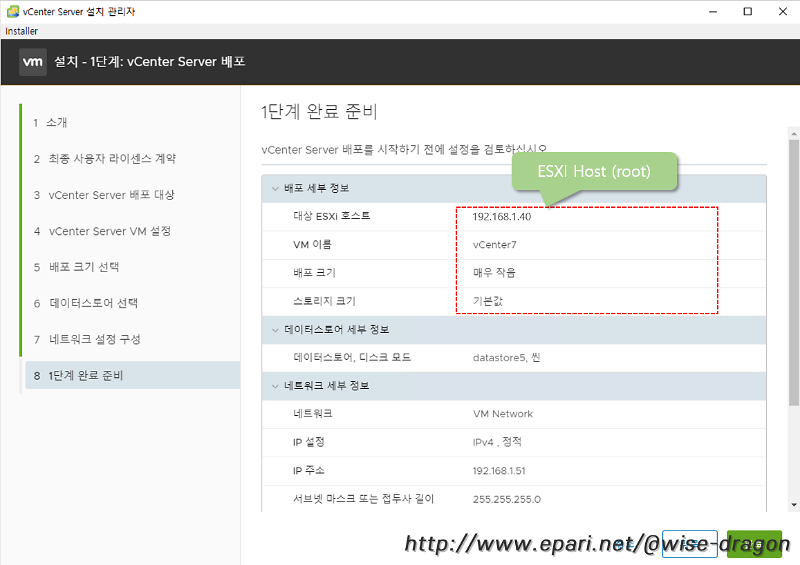Click the green finish button

pyautogui.click(x=754, y=544)
